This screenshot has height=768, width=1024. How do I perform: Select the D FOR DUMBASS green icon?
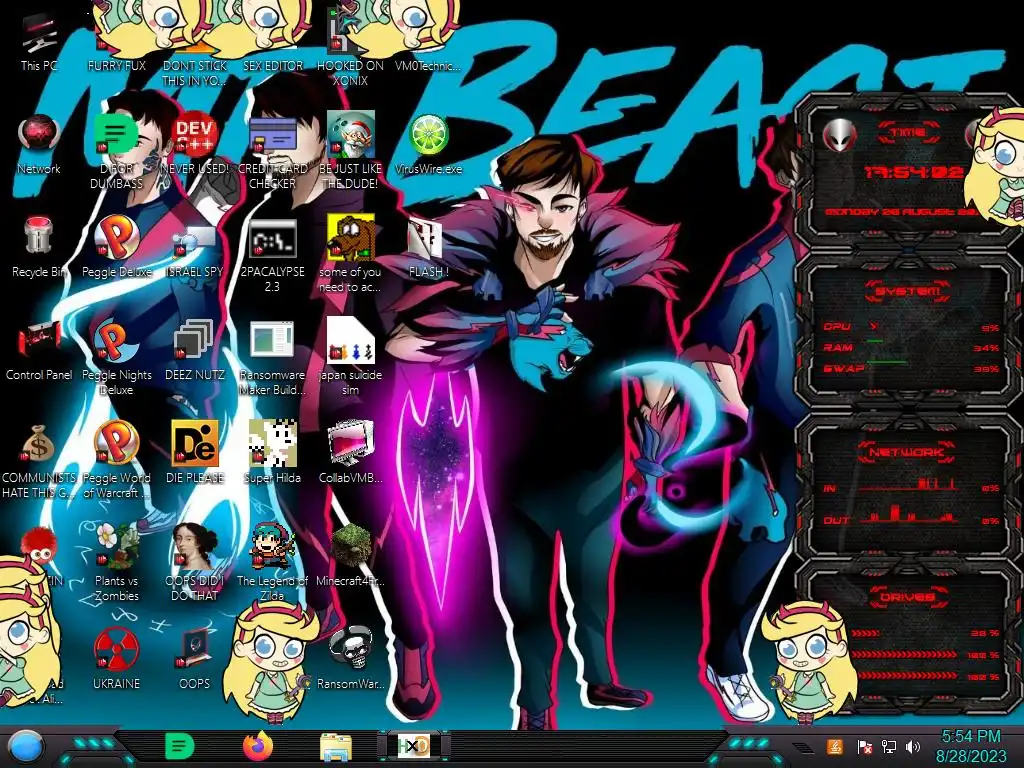(116, 152)
